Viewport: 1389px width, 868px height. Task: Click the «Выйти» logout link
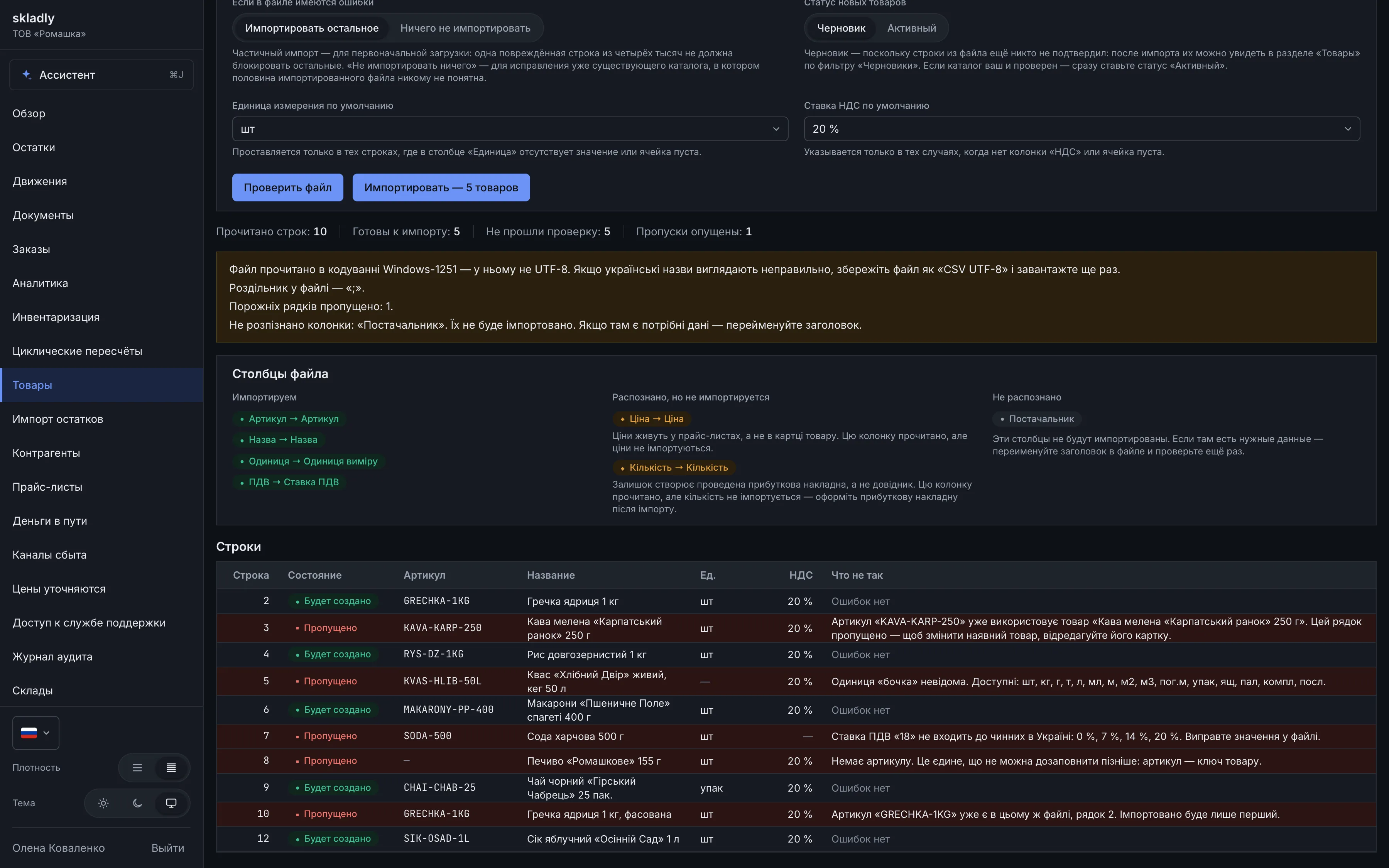tap(167, 848)
